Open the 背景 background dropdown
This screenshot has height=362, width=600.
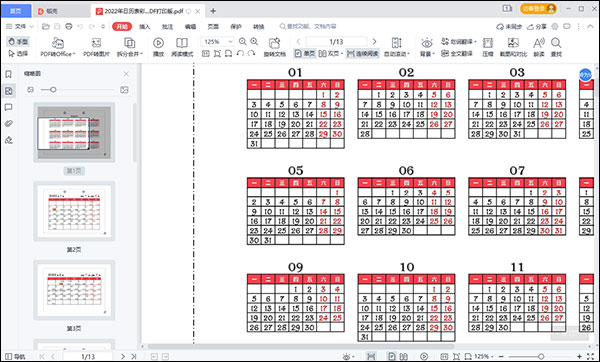click(427, 47)
